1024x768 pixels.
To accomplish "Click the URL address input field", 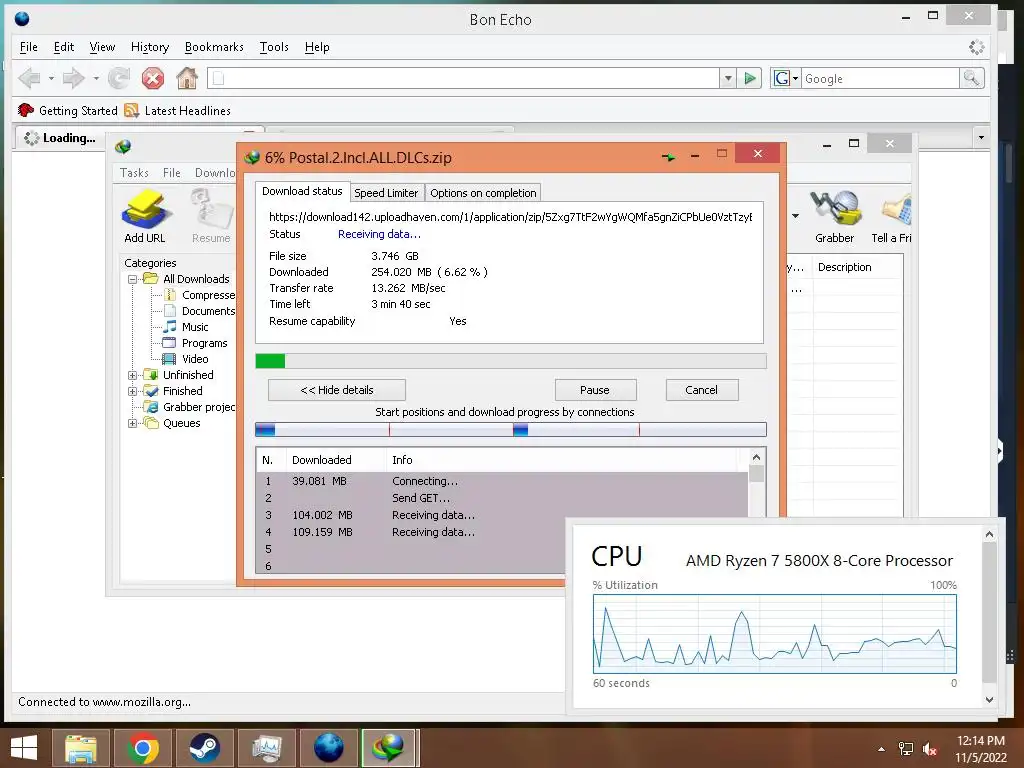I will tap(464, 78).
